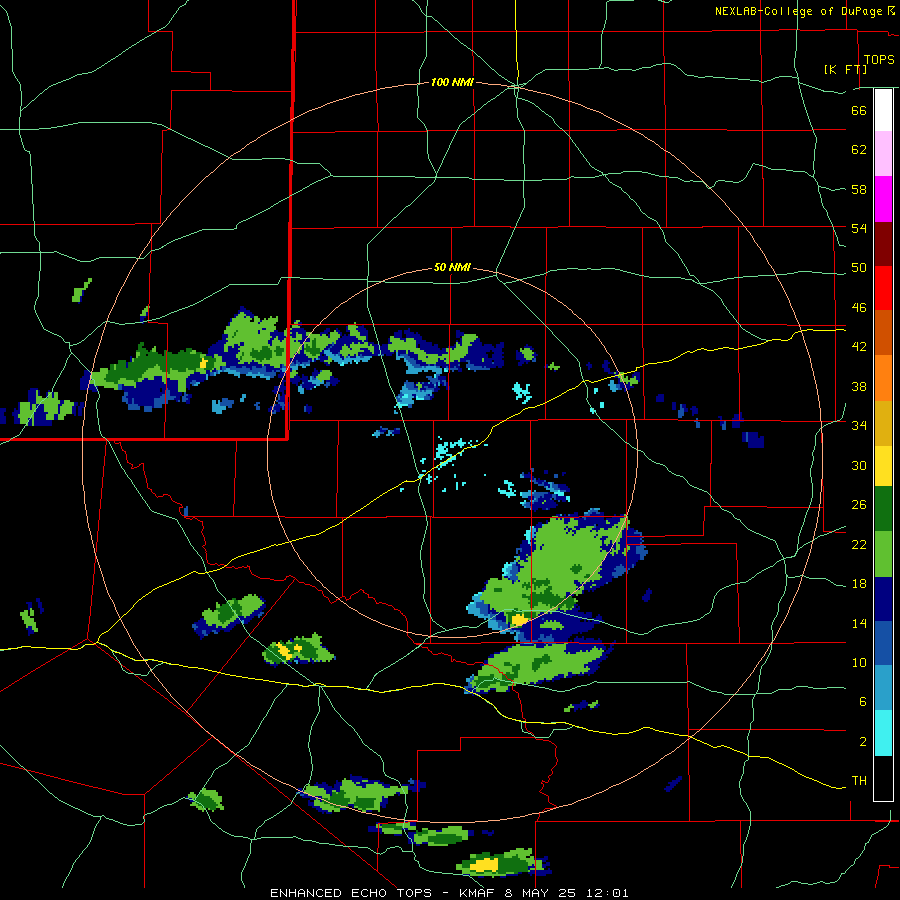The width and height of the screenshot is (900, 900).
Task: Select the magenta swatch on the color scale
Action: click(883, 199)
